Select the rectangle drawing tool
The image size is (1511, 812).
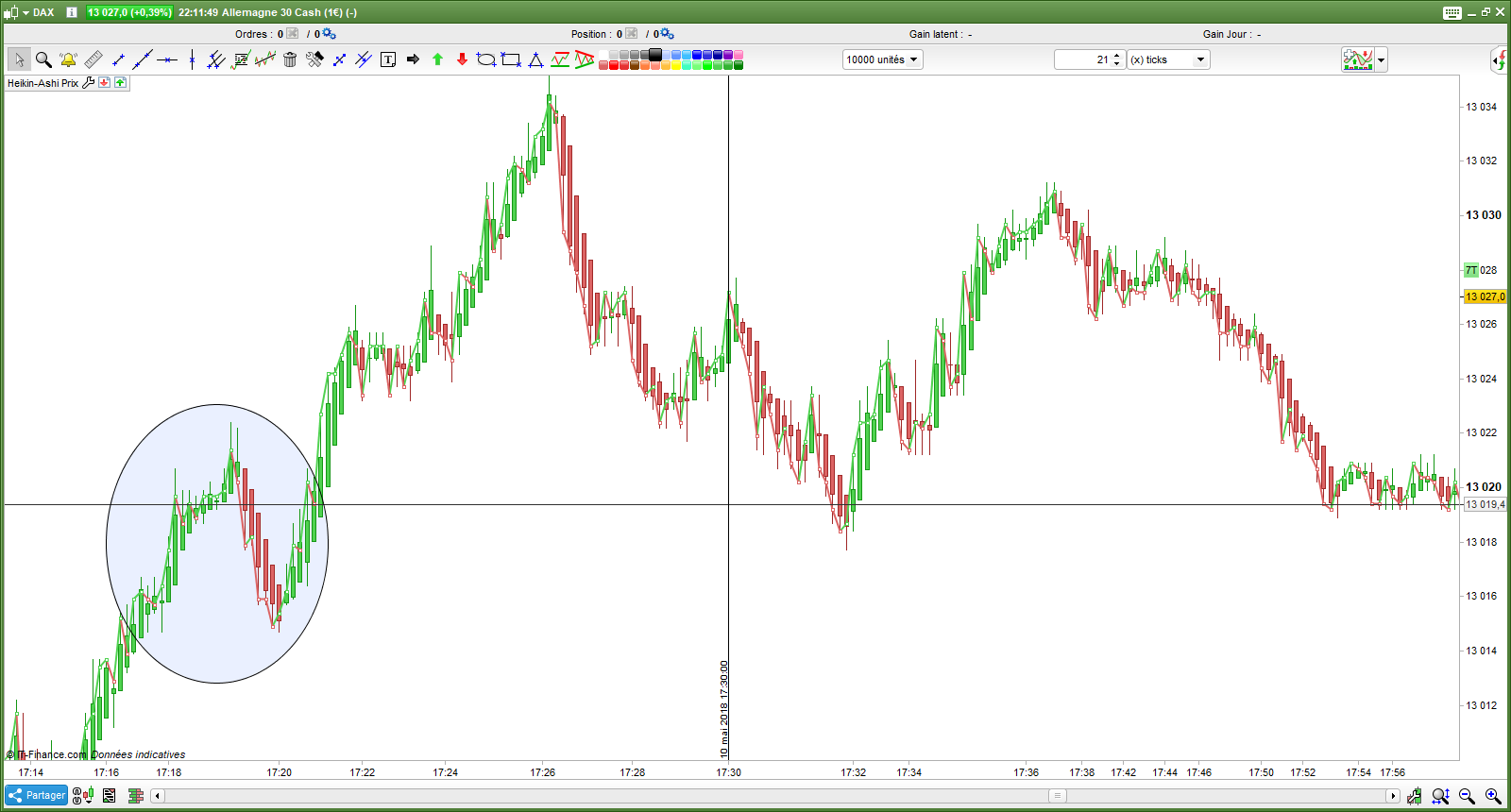pyautogui.click(x=511, y=59)
